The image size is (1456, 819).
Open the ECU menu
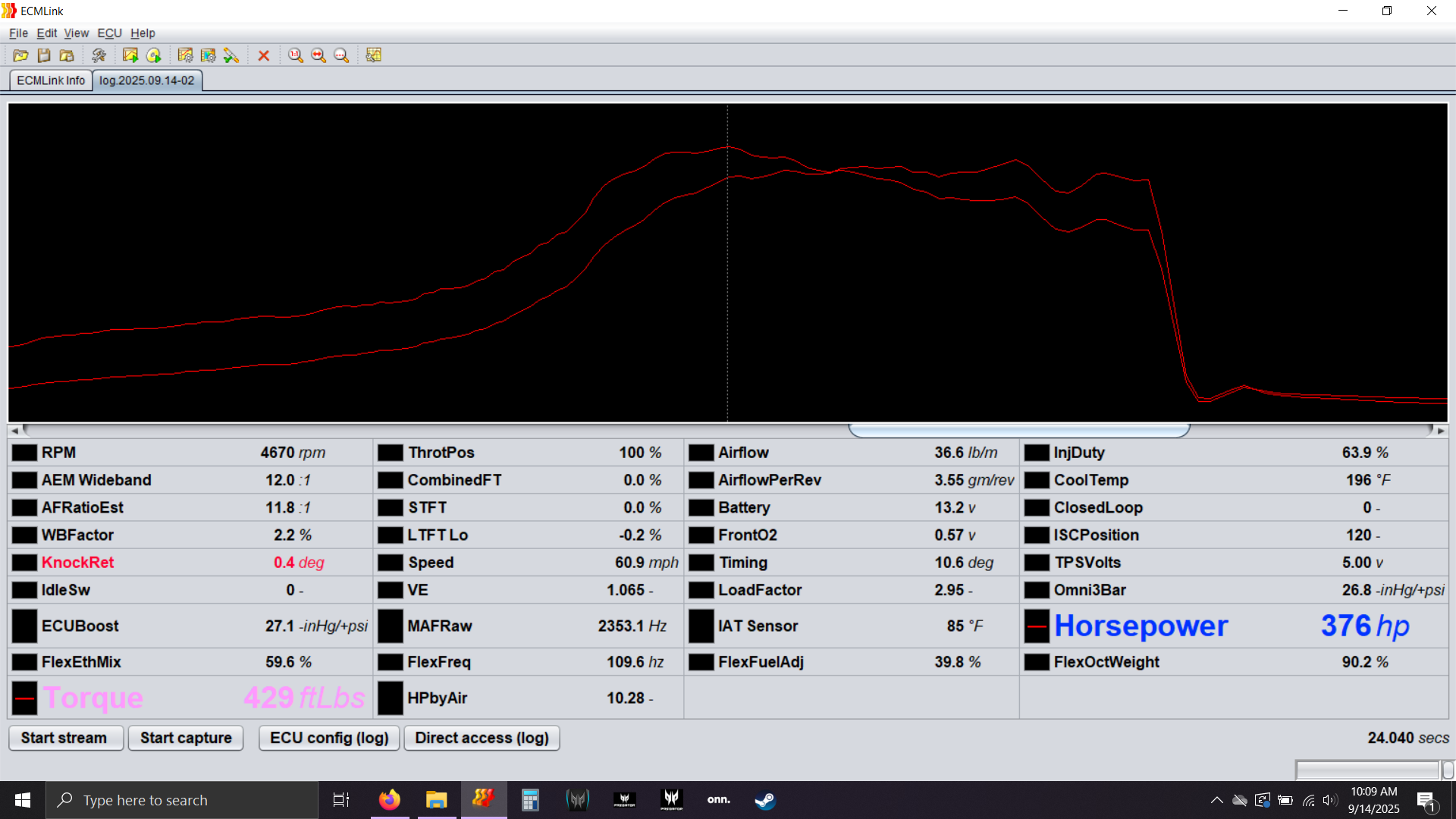click(x=110, y=33)
